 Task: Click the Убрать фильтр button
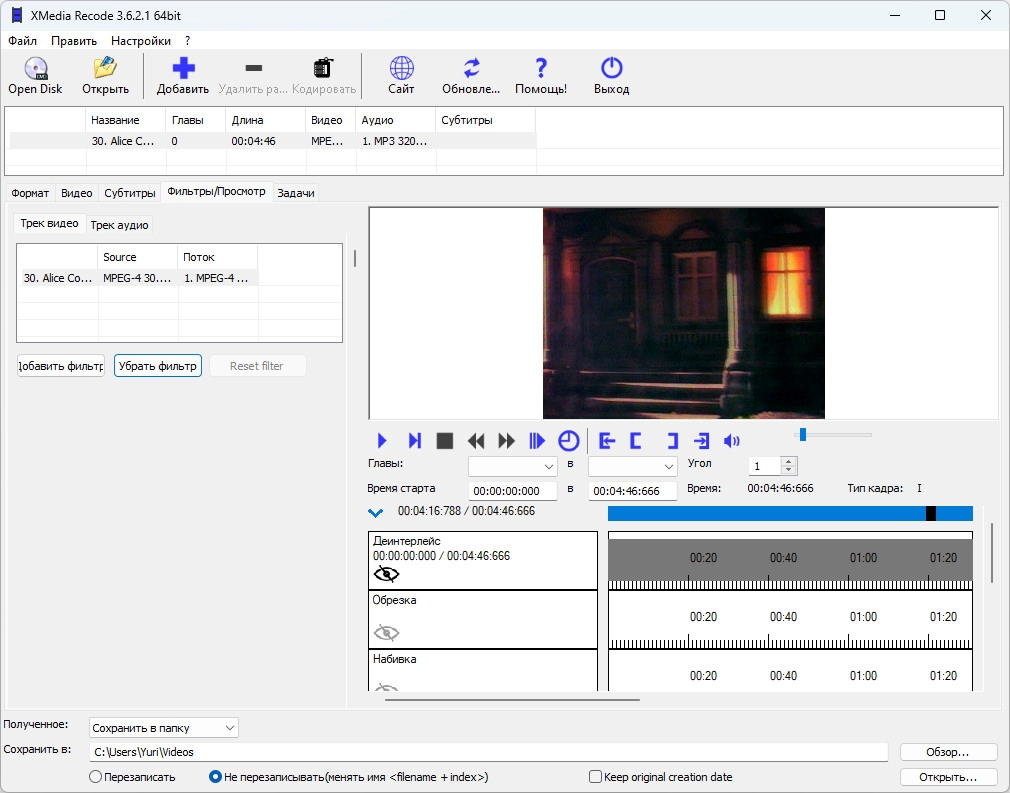coord(158,366)
